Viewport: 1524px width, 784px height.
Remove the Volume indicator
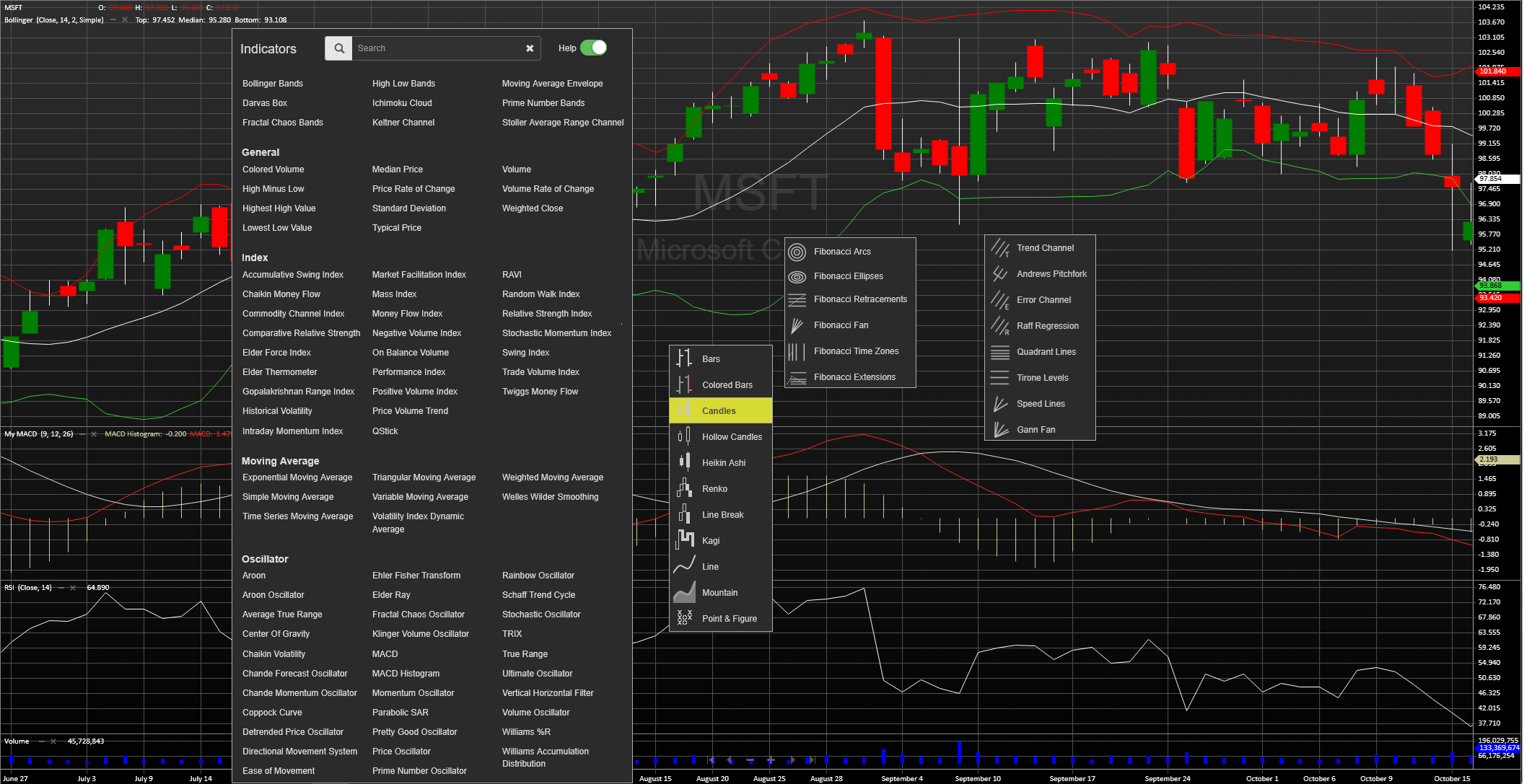click(x=53, y=741)
